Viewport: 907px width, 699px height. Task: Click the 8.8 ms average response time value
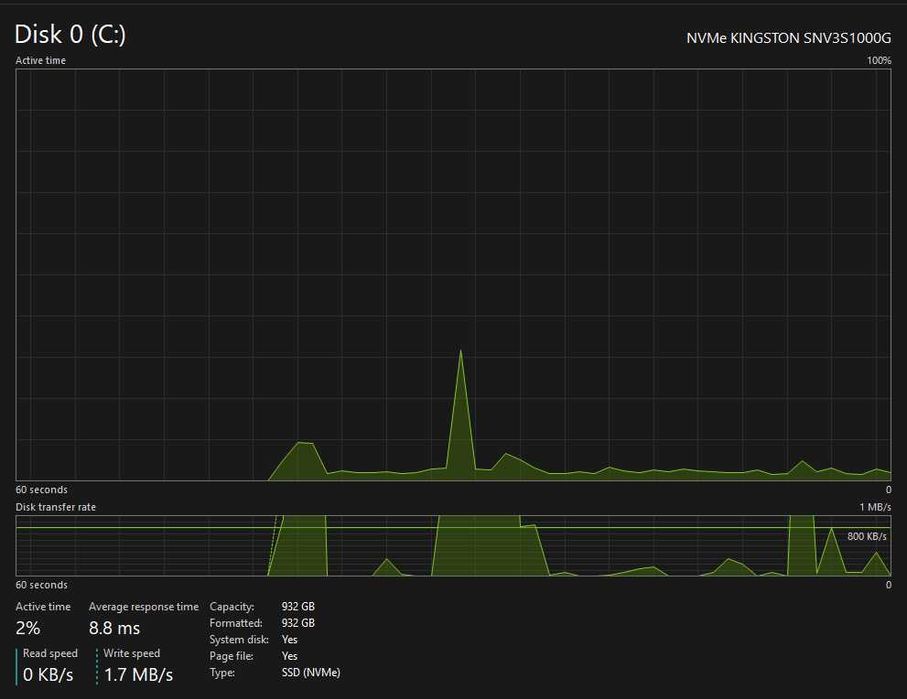coord(115,628)
